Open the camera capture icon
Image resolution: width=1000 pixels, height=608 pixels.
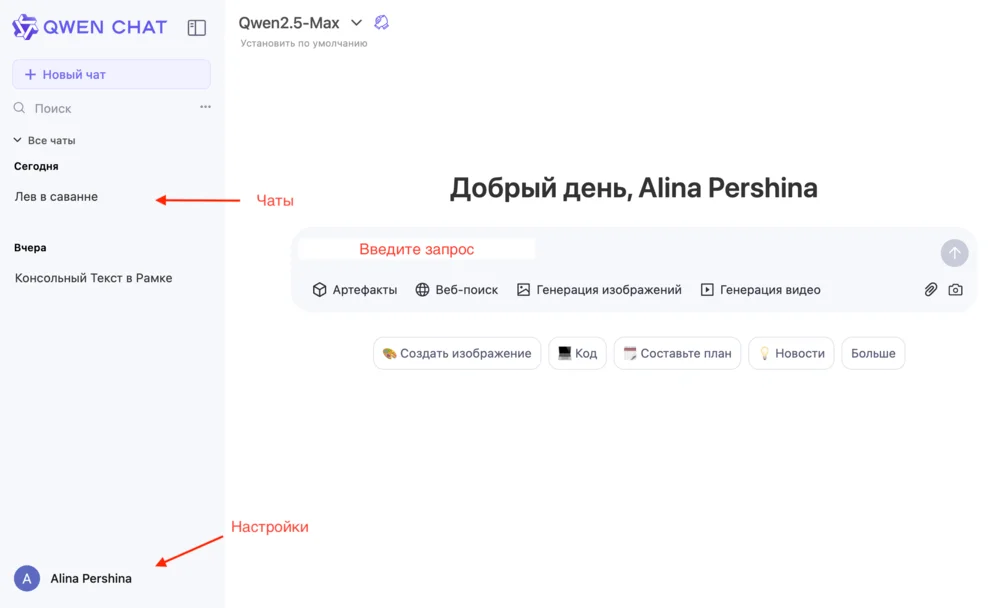coord(955,290)
